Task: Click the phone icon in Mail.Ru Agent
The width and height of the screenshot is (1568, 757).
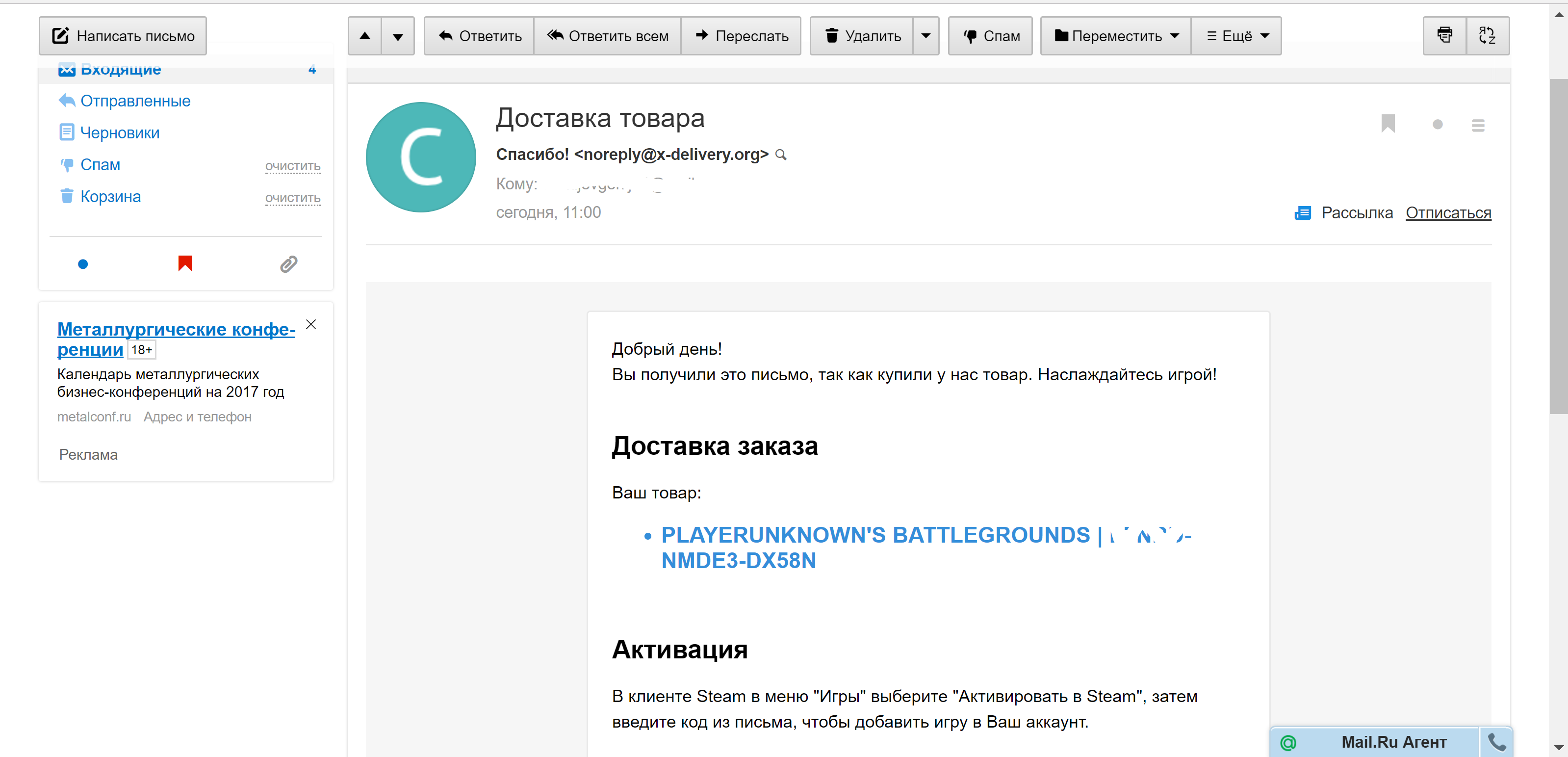Action: [x=1496, y=742]
